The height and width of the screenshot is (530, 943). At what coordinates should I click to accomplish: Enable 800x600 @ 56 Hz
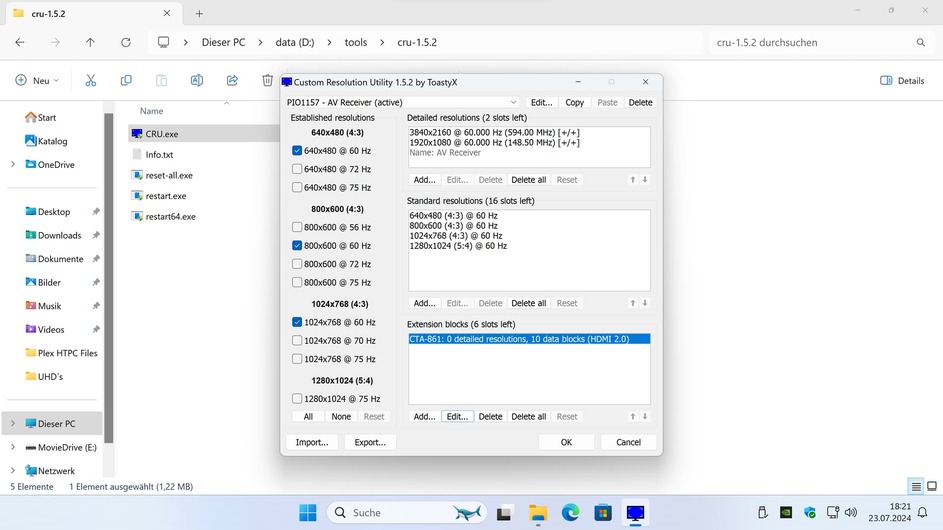297,227
